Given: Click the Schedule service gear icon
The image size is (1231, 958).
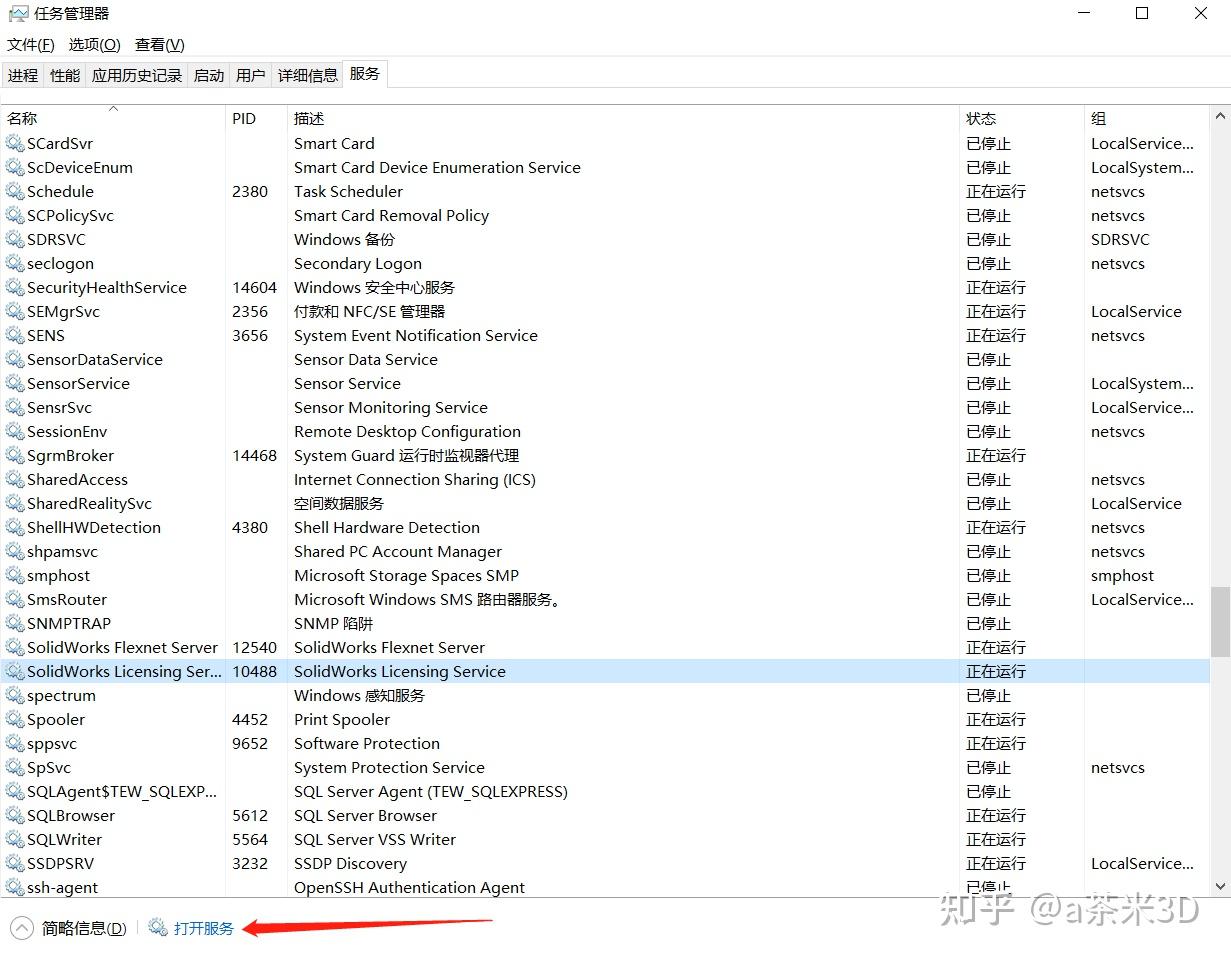Looking at the screenshot, I should (14, 191).
